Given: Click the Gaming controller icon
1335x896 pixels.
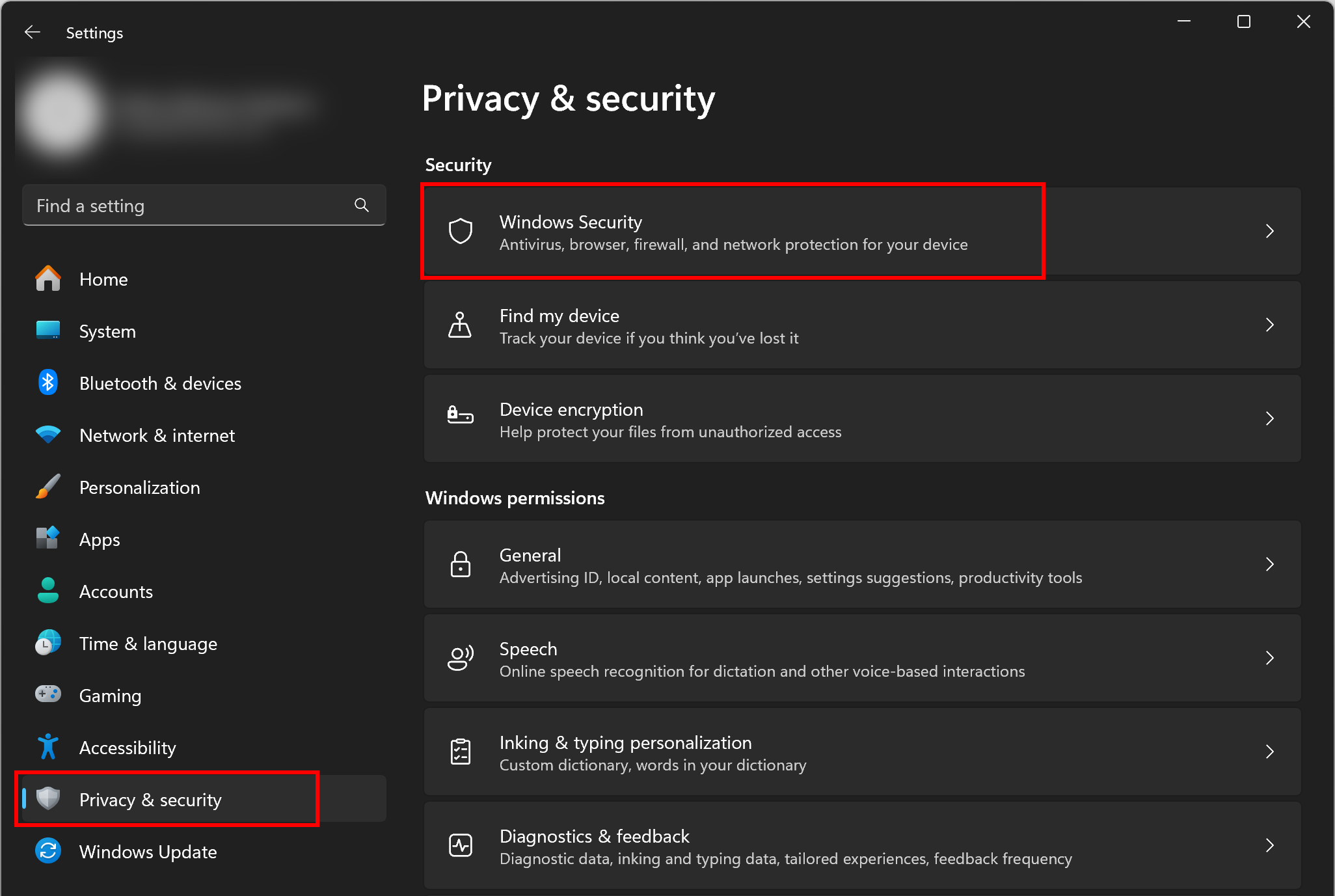Looking at the screenshot, I should pyautogui.click(x=48, y=694).
